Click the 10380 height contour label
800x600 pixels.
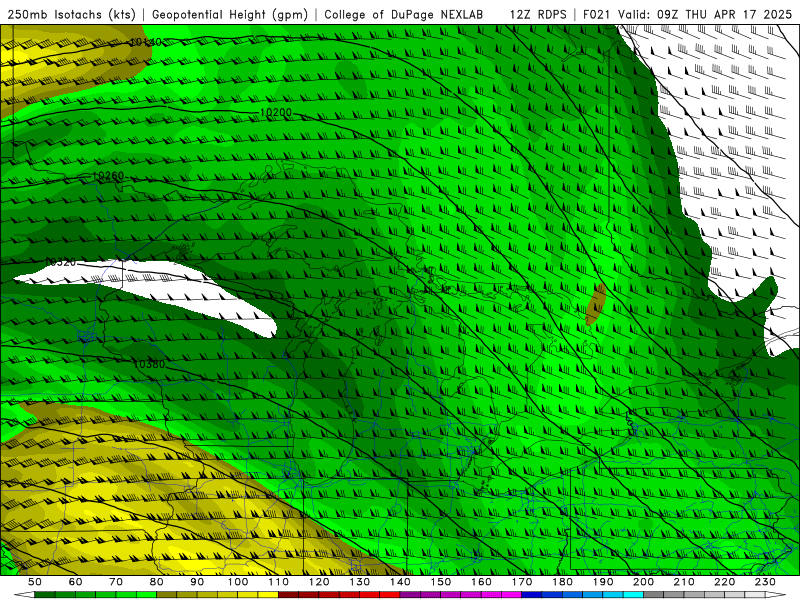pyautogui.click(x=149, y=364)
